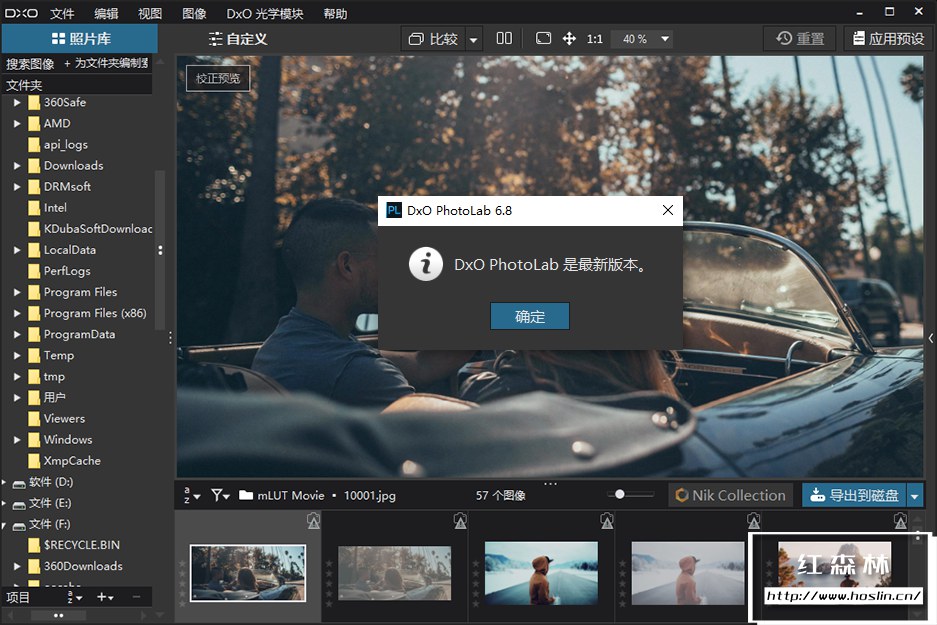Switch to the 自定义 tab
The height and width of the screenshot is (625, 937).
pos(237,39)
